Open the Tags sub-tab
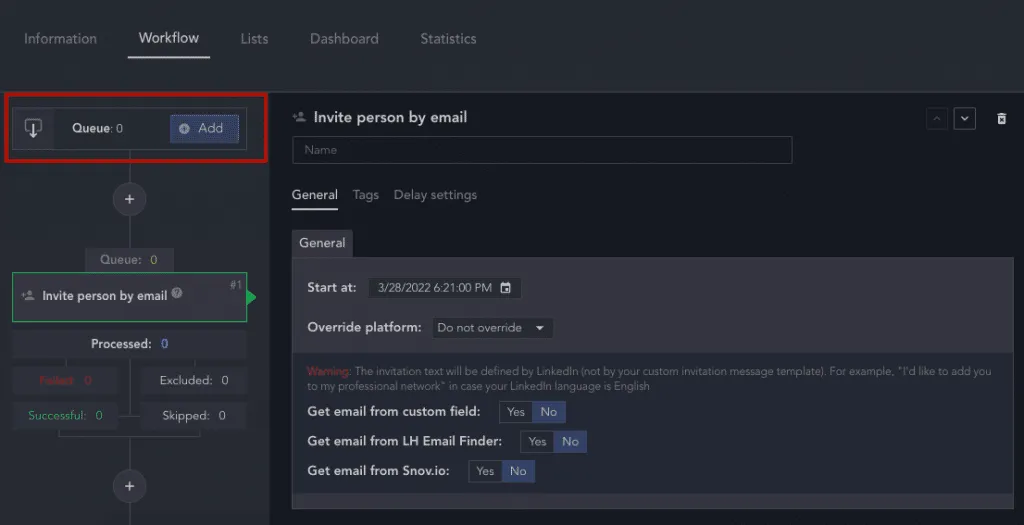Image resolution: width=1024 pixels, height=525 pixels. pos(366,195)
